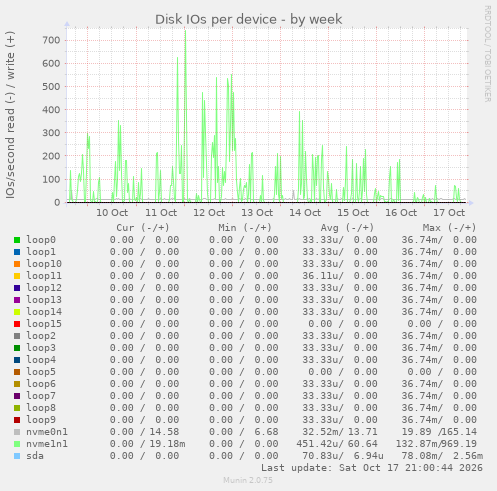
Task: Click the loop13 purple color swatch
Action: [x=17, y=300]
